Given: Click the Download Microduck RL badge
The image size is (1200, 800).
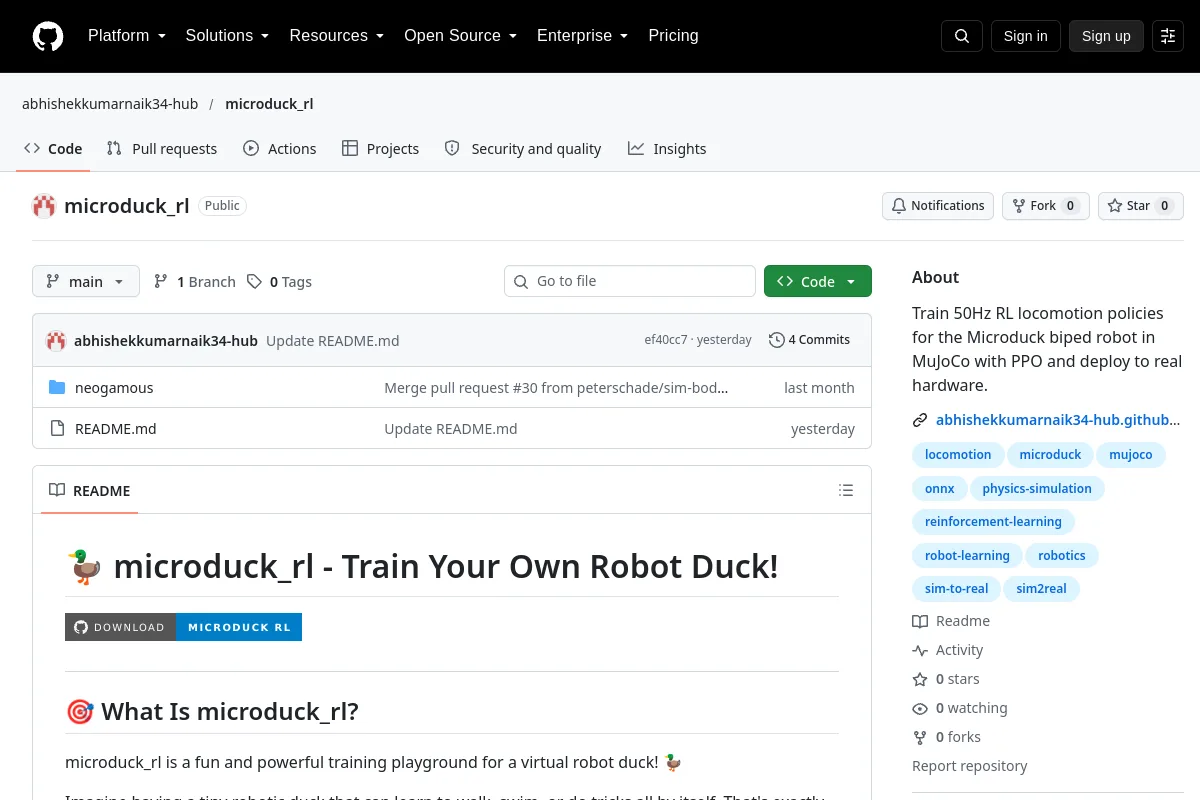Looking at the screenshot, I should (183, 627).
